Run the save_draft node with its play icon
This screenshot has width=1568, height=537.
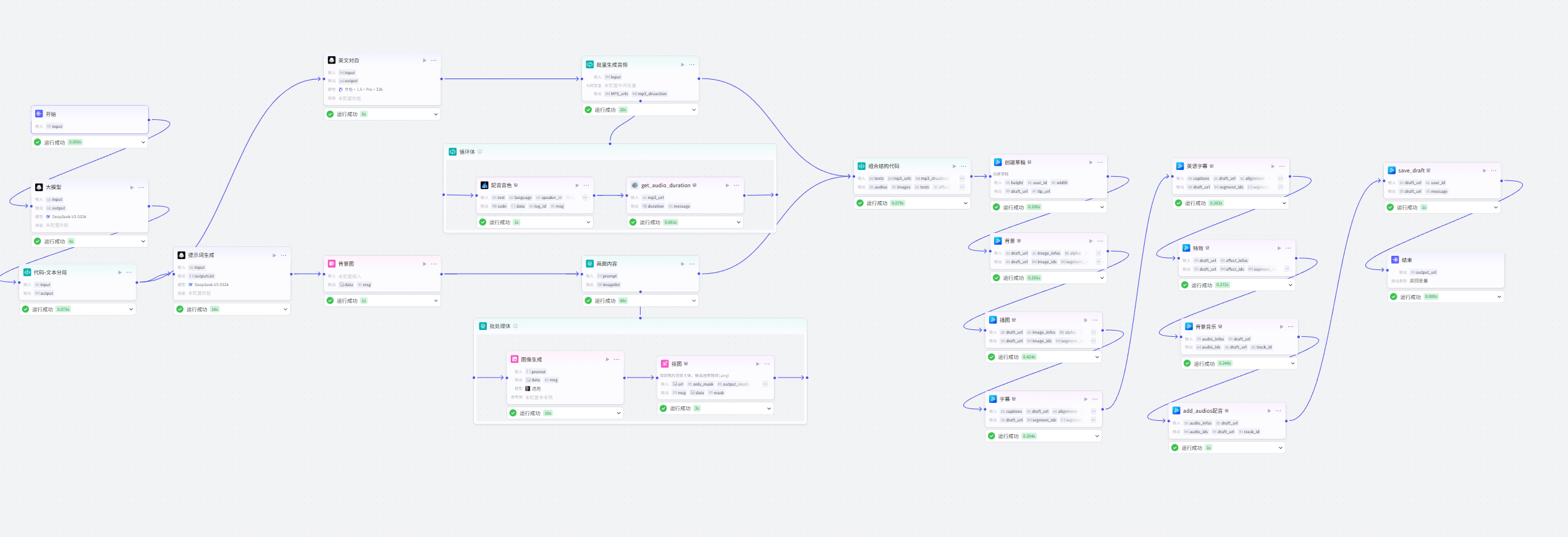(1485, 171)
